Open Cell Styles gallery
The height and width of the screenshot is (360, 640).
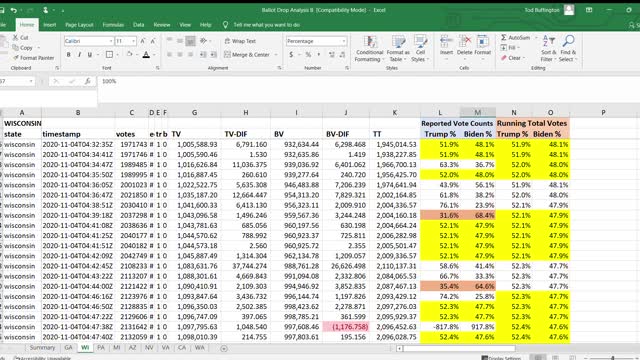420,49
